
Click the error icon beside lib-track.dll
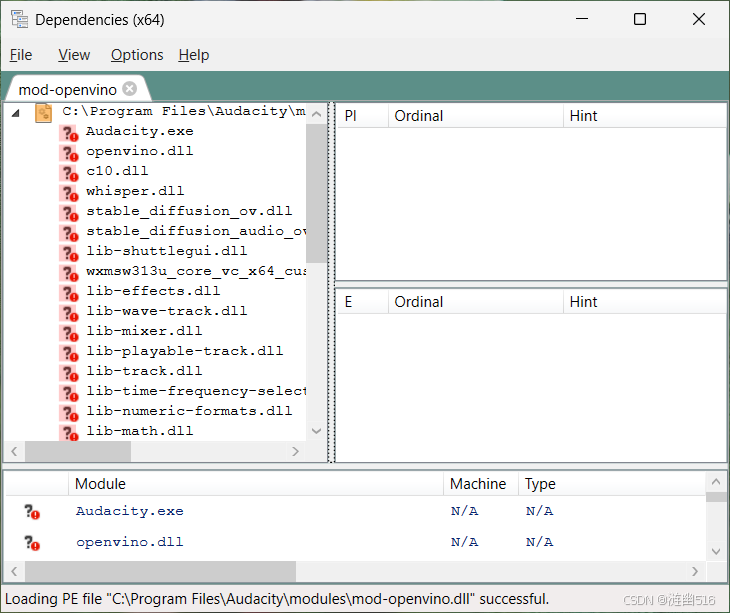point(69,373)
